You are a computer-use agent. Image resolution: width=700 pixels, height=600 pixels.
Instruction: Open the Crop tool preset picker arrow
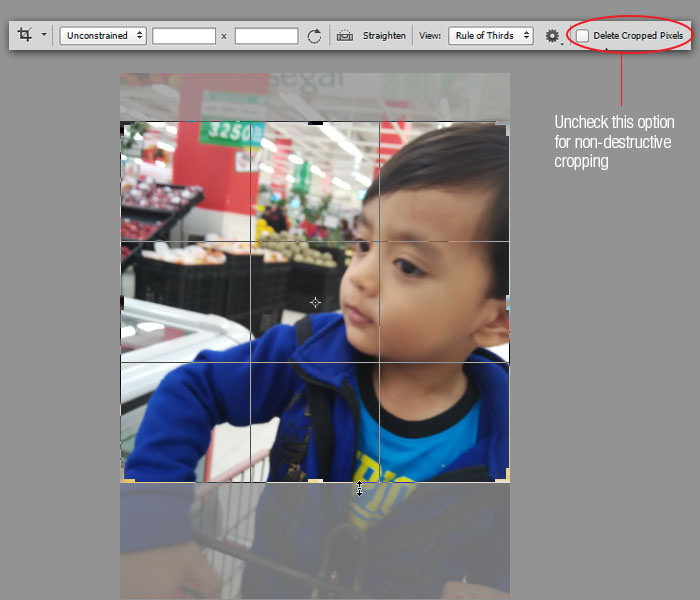tap(43, 35)
